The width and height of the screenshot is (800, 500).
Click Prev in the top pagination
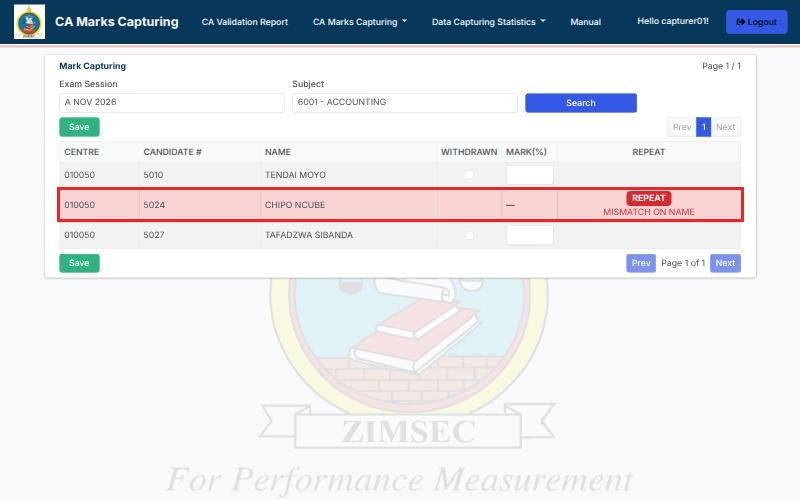point(682,127)
